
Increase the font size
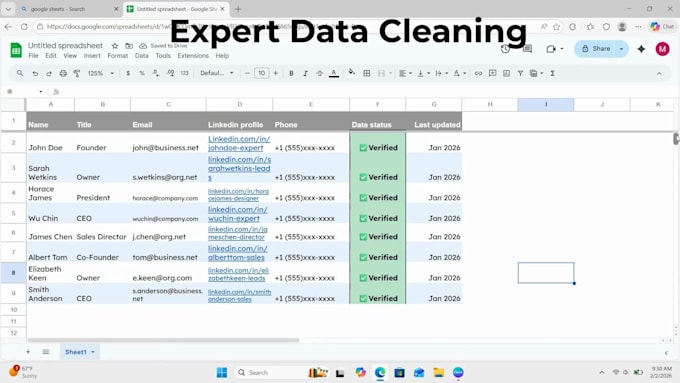tap(275, 73)
